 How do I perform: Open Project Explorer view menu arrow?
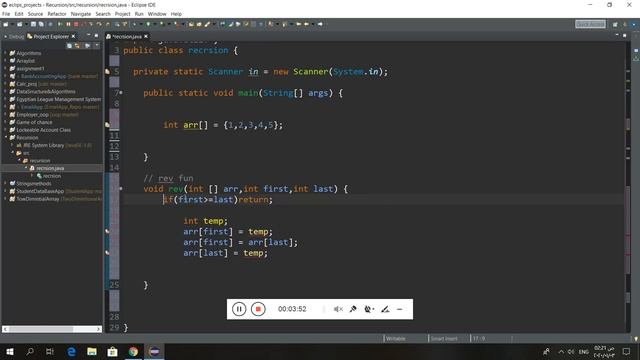click(x=96, y=46)
